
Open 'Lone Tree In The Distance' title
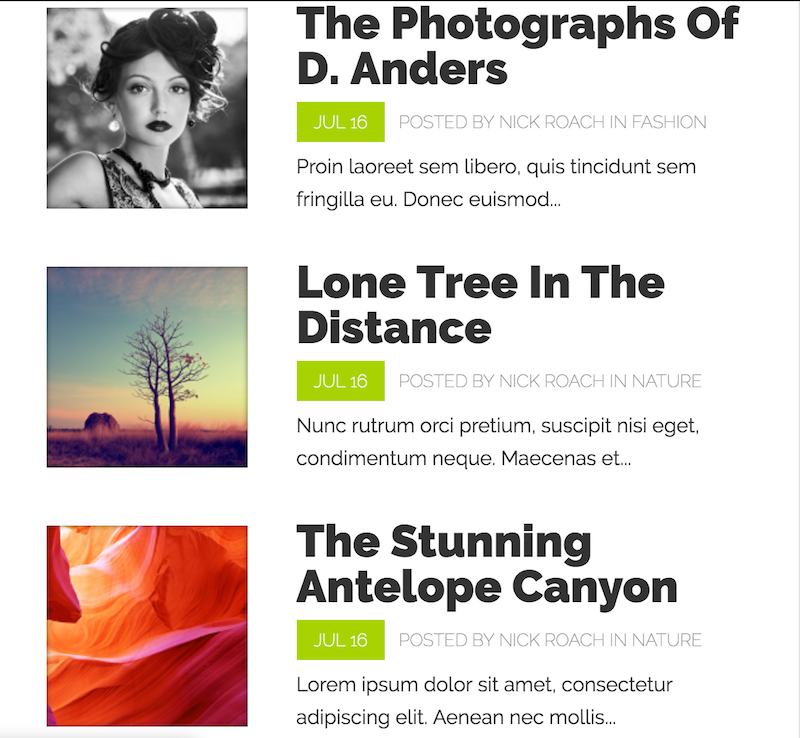(x=481, y=305)
